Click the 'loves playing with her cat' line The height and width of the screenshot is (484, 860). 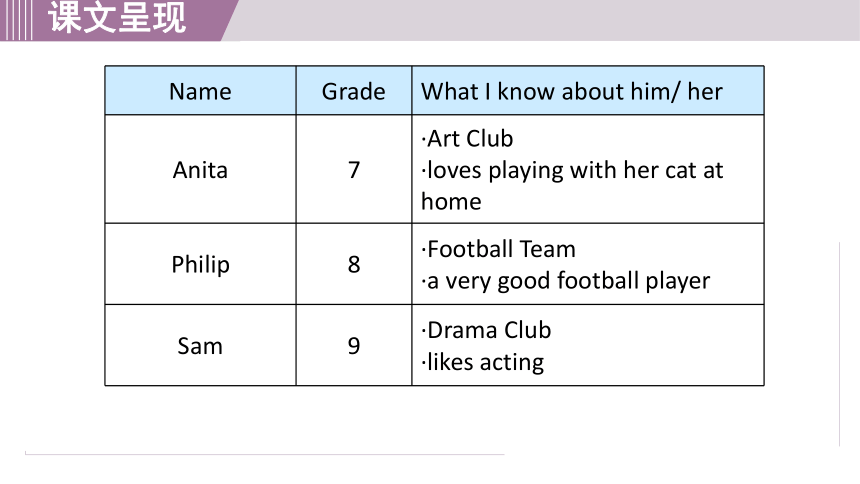[572, 171]
